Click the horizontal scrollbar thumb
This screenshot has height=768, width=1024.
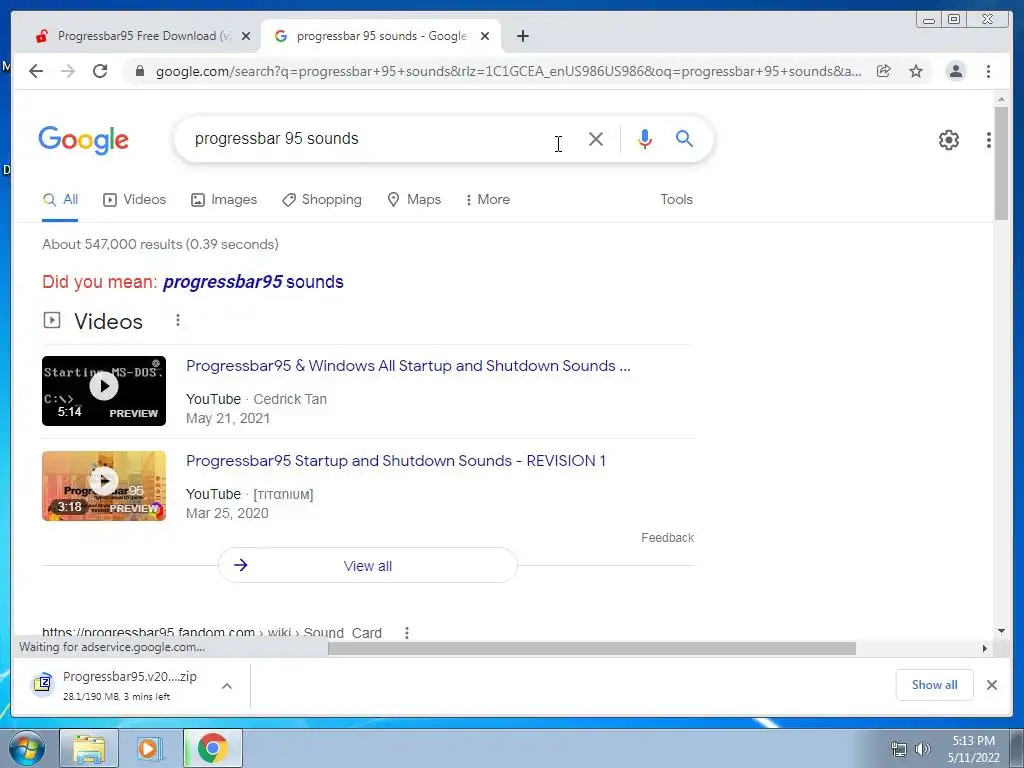(592, 648)
